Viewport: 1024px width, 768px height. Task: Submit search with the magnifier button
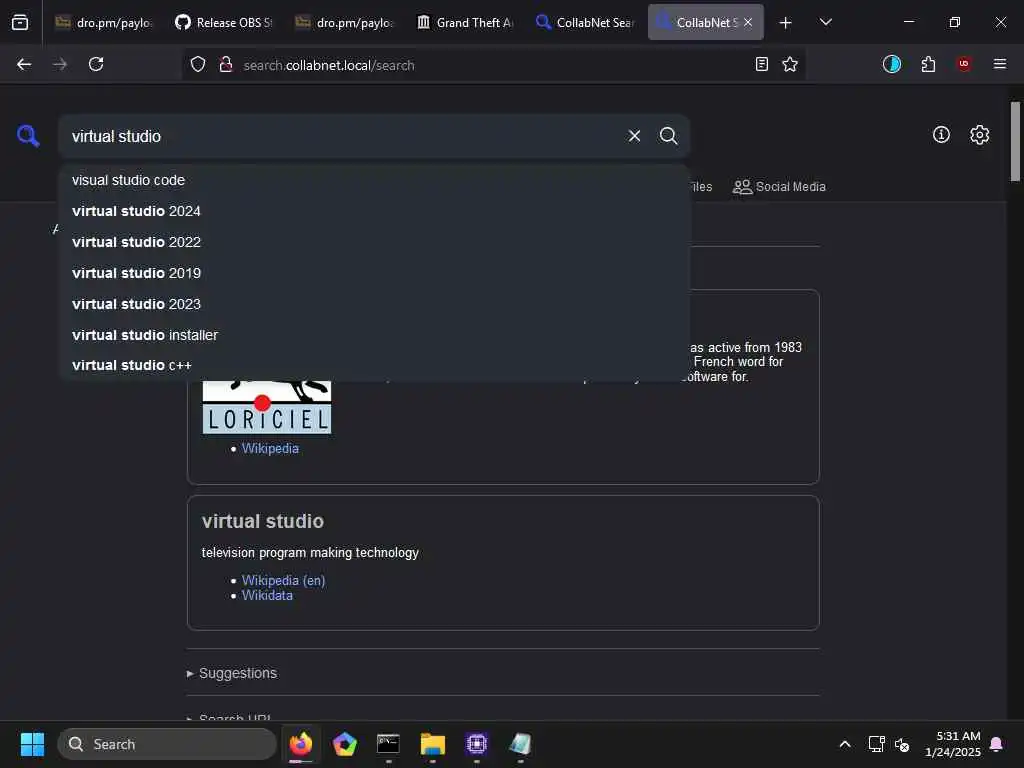pos(668,136)
